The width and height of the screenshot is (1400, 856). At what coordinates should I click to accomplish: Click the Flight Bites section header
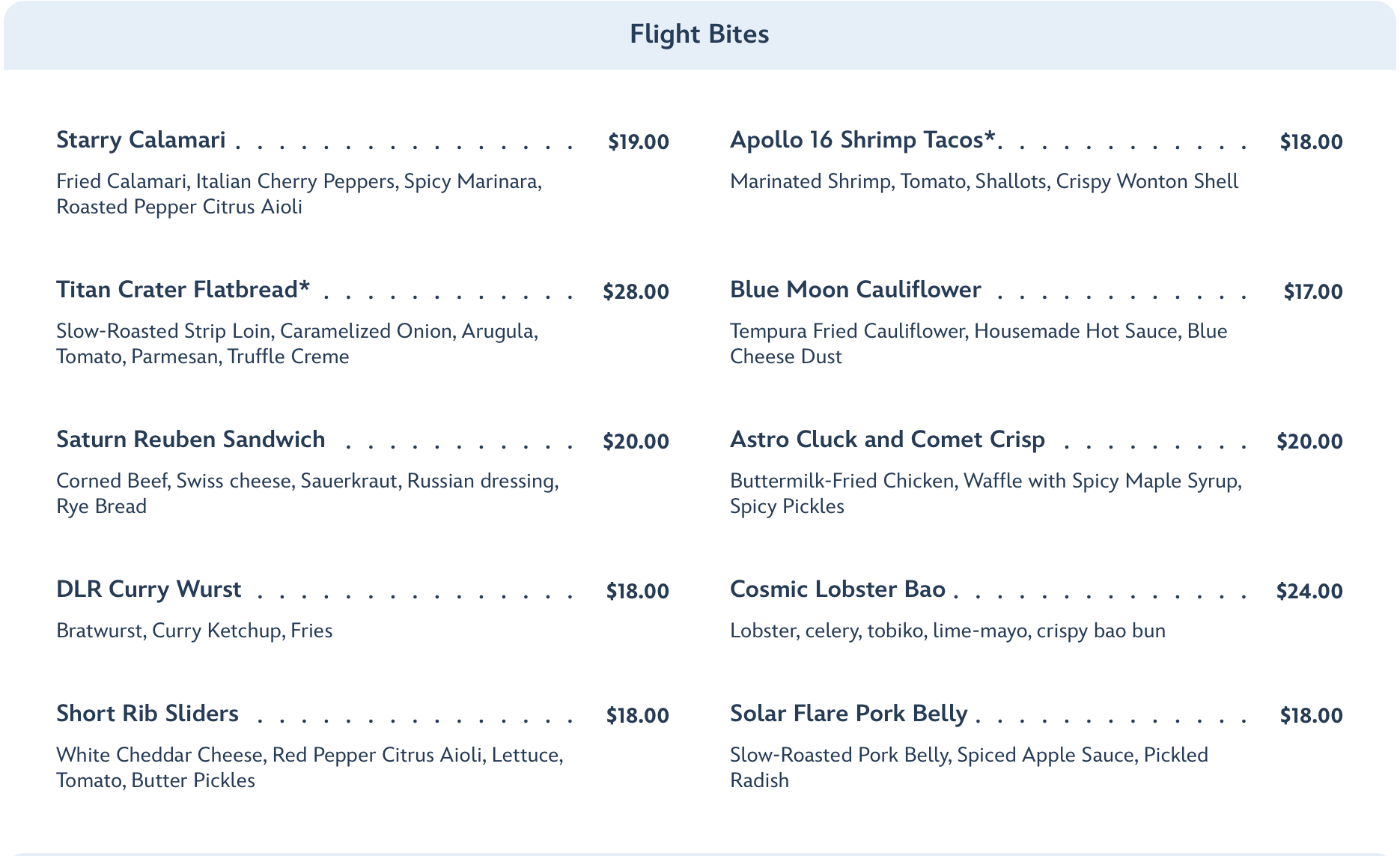699,34
